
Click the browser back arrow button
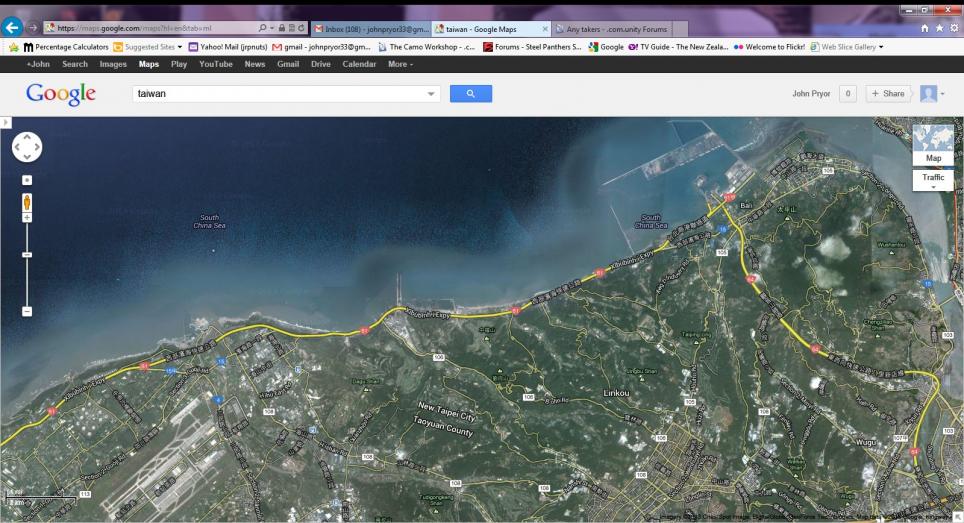pyautogui.click(x=14, y=28)
